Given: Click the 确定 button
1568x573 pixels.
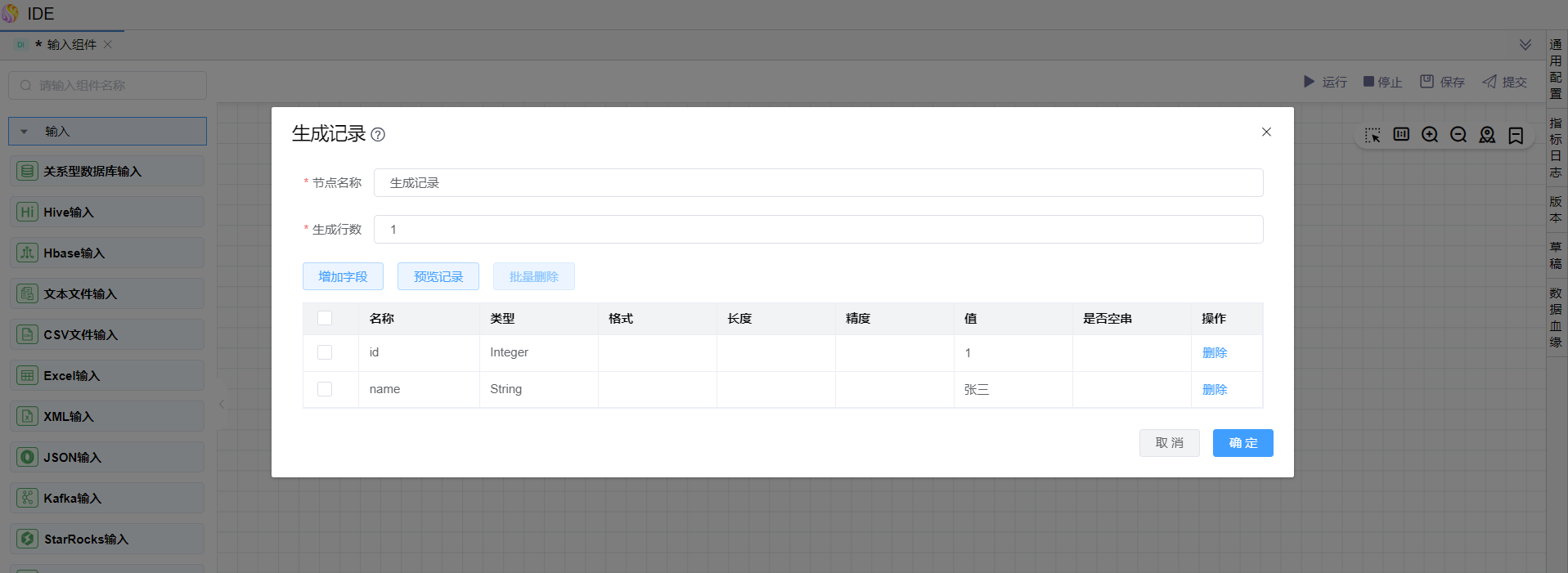Looking at the screenshot, I should (x=1243, y=443).
